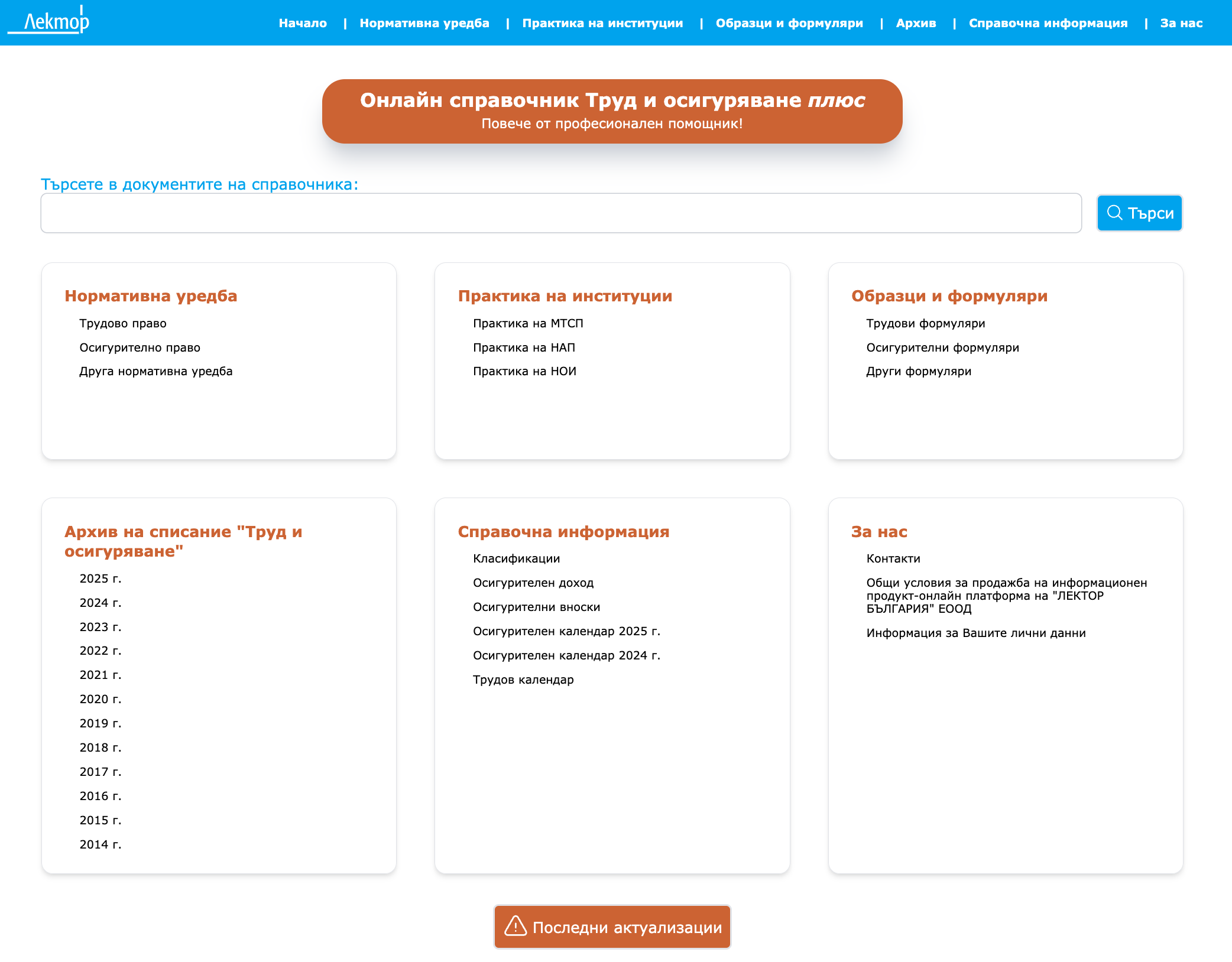Image resolution: width=1232 pixels, height=962 pixels.
Task: Open Други формуляри link
Action: coord(919,371)
